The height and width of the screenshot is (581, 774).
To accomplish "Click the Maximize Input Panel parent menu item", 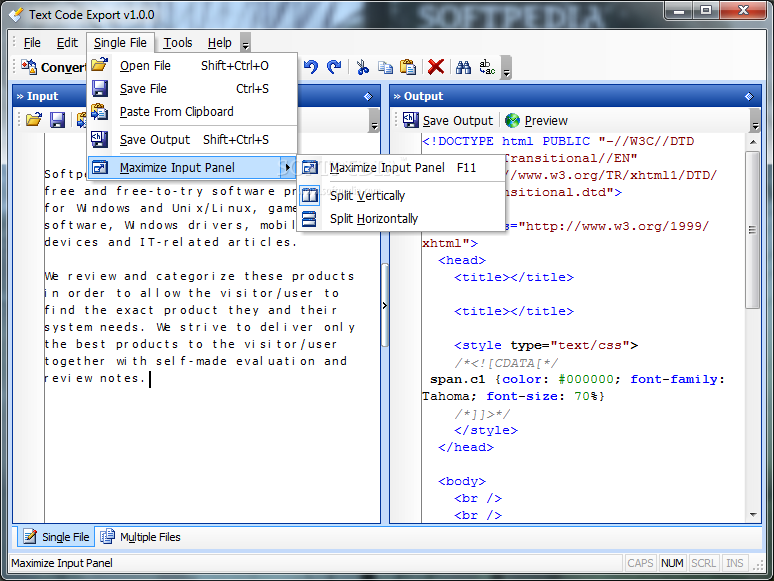I will (x=193, y=168).
